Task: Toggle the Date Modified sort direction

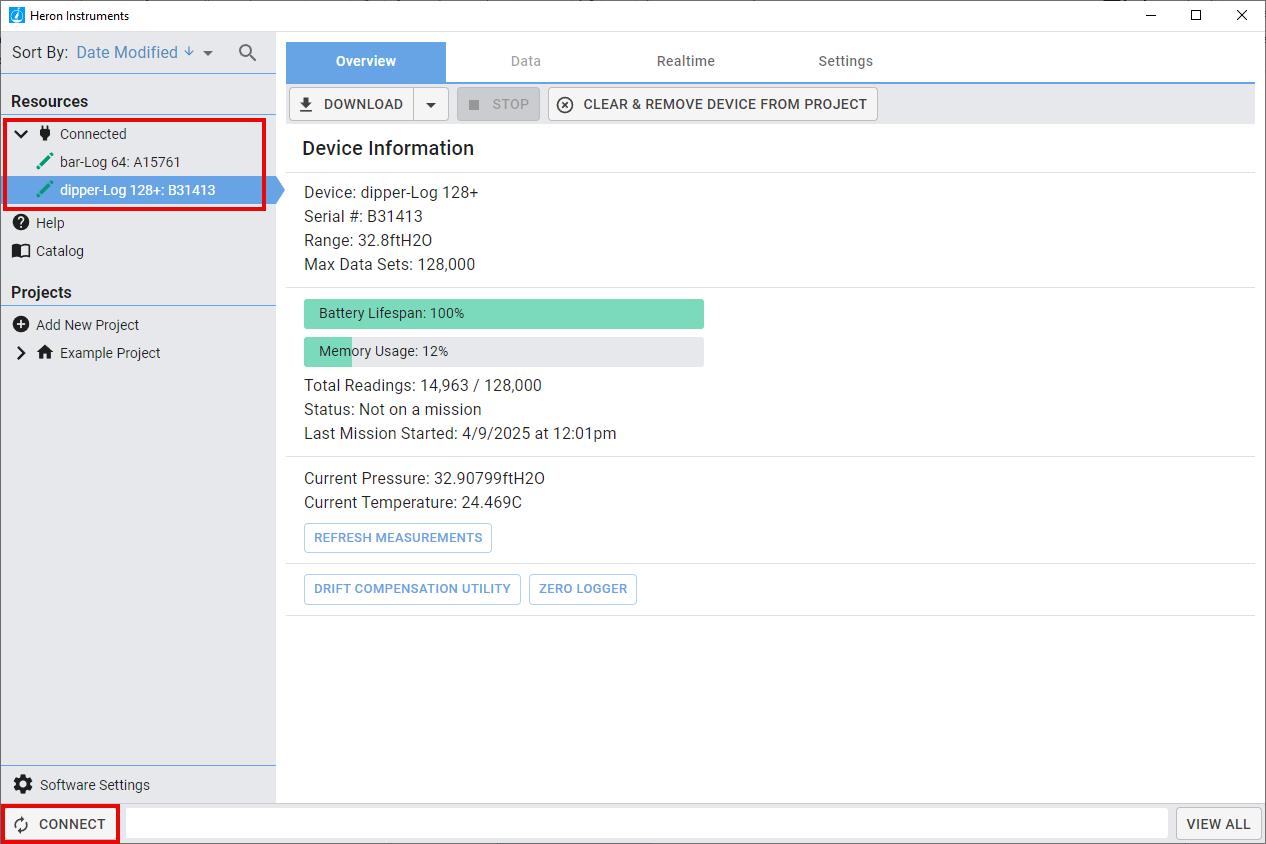Action: click(x=189, y=51)
